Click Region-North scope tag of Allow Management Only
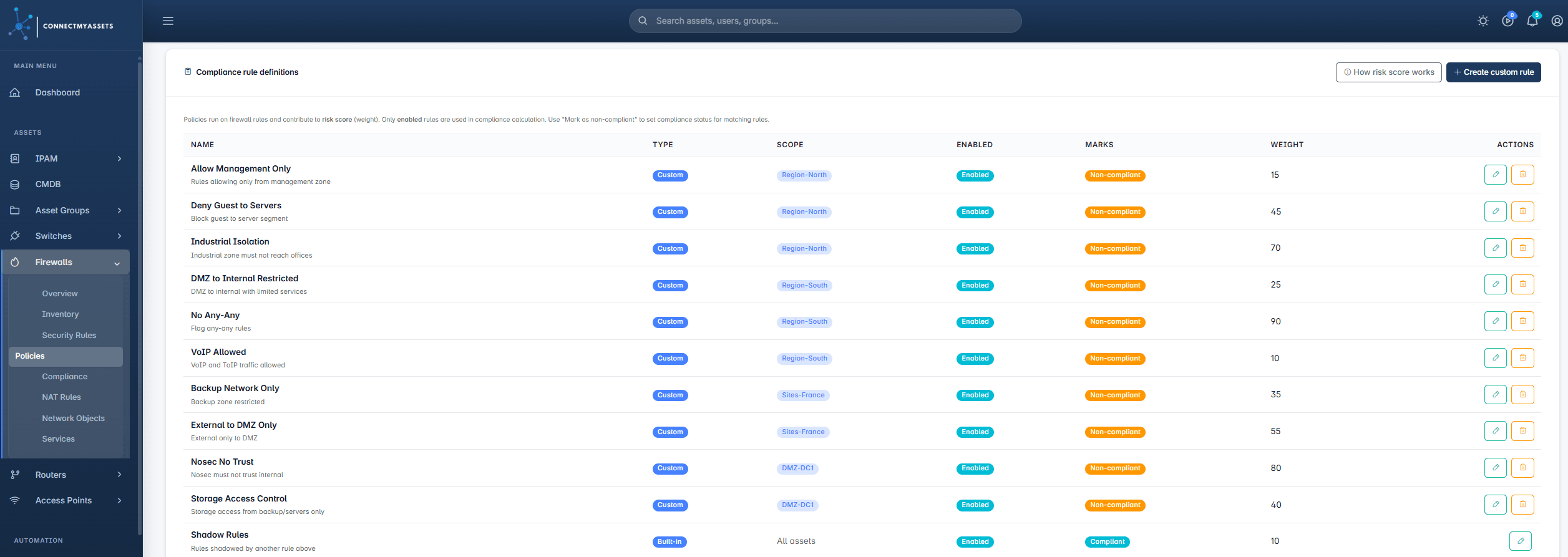This screenshot has height=557, width=1568. [x=804, y=175]
